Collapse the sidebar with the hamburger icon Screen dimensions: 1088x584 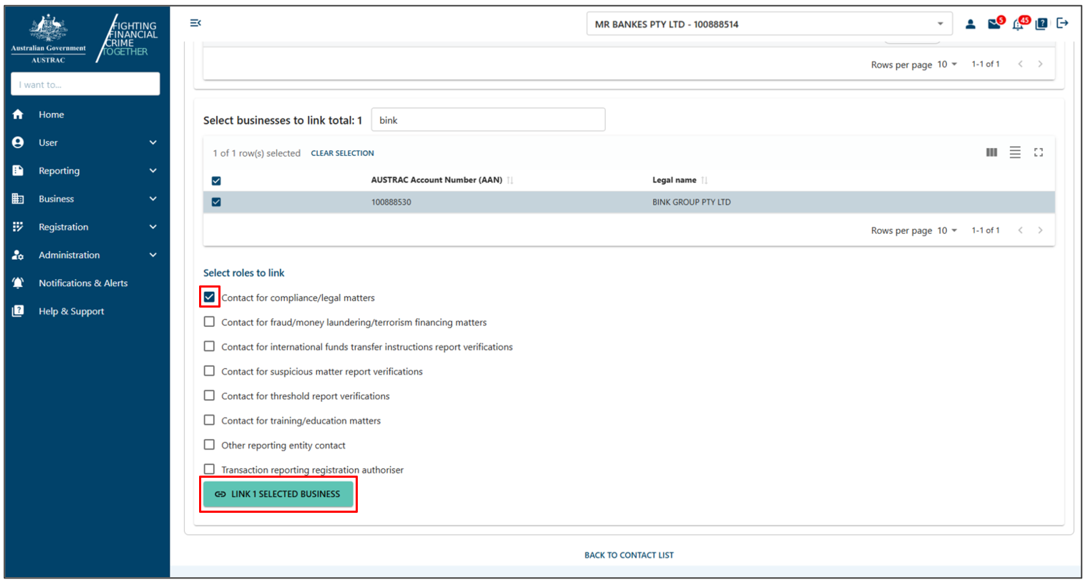[195, 22]
